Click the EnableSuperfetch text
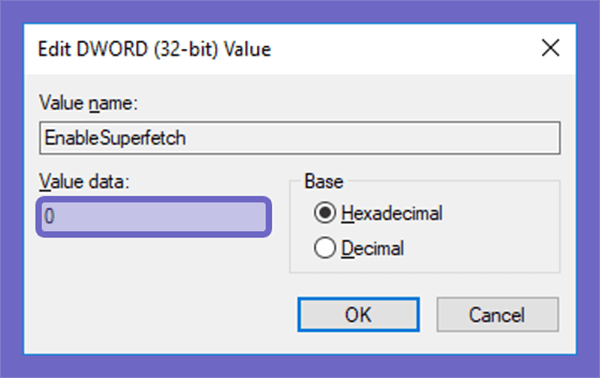This screenshot has width=600, height=378. [115, 138]
